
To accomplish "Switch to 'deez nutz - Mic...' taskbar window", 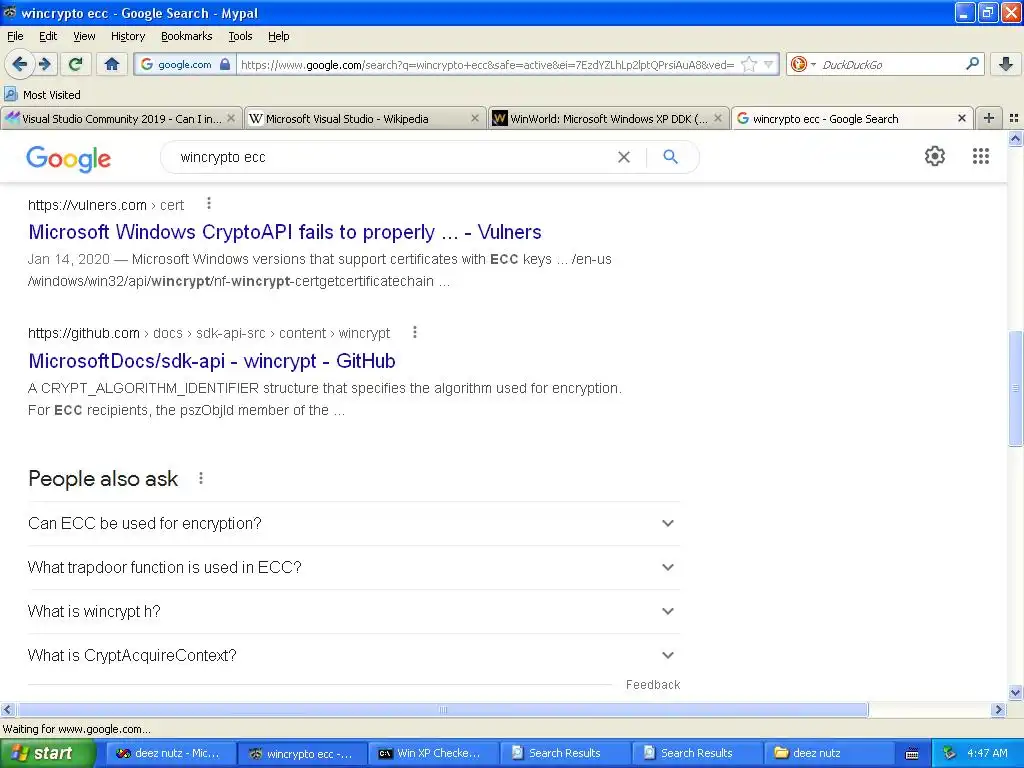I will [170, 753].
